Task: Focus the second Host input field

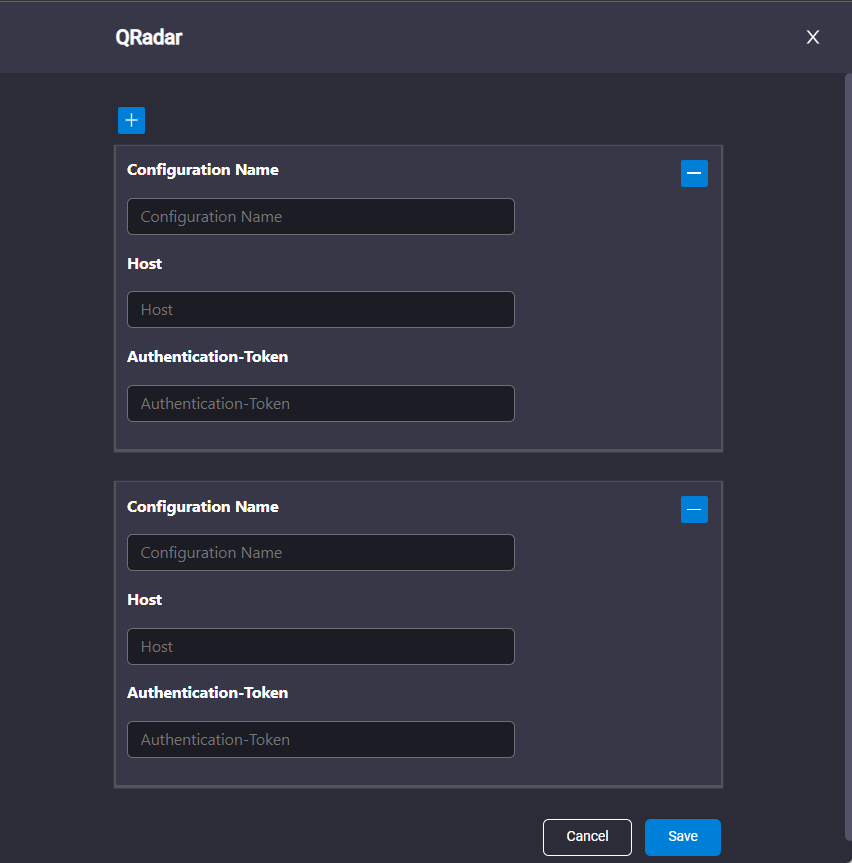Action: (x=321, y=646)
